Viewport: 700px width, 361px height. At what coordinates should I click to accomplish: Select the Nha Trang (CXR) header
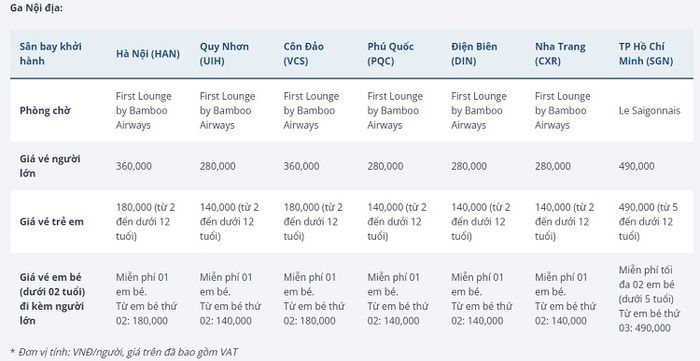coord(560,54)
